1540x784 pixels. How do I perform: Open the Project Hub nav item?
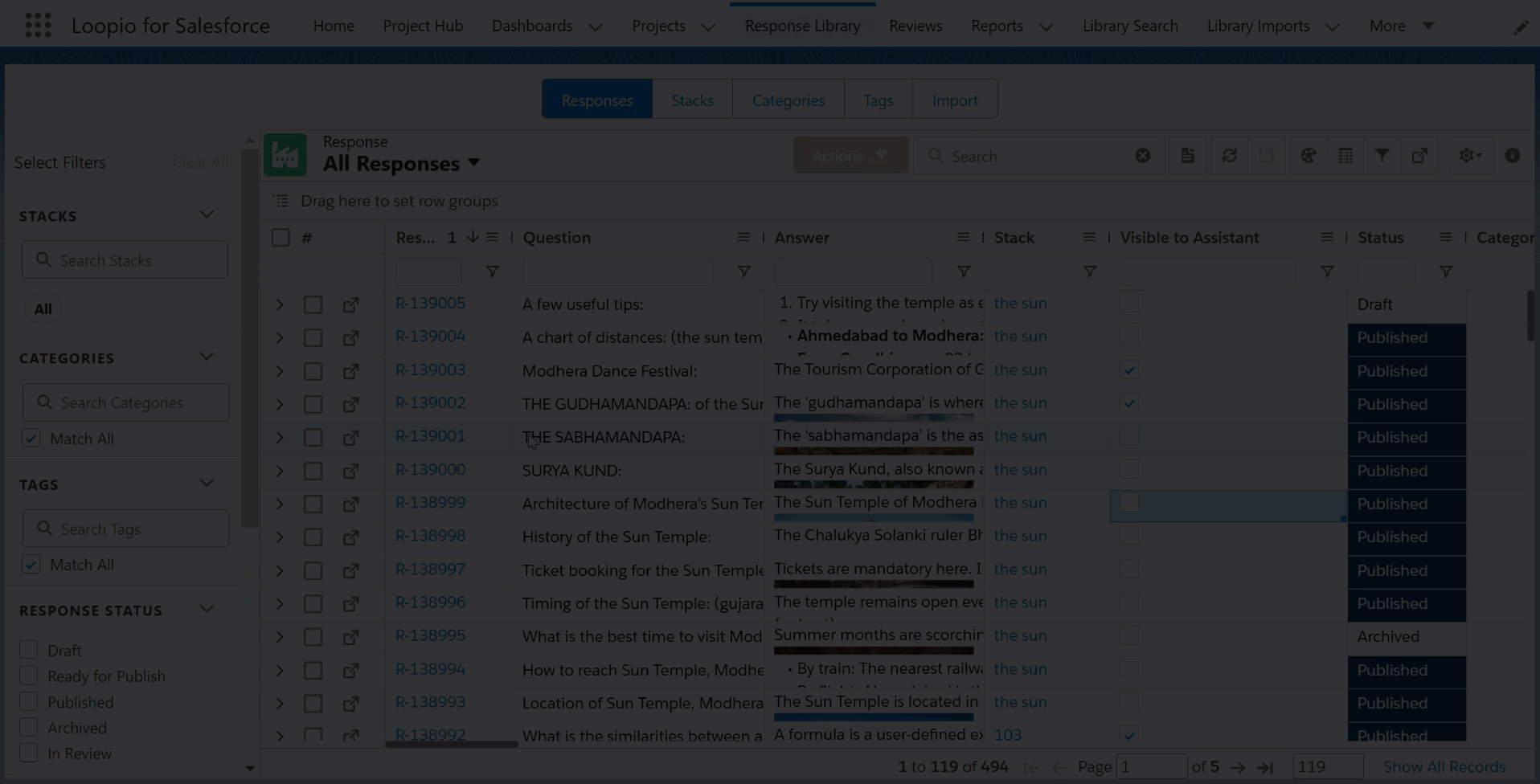coord(423,26)
